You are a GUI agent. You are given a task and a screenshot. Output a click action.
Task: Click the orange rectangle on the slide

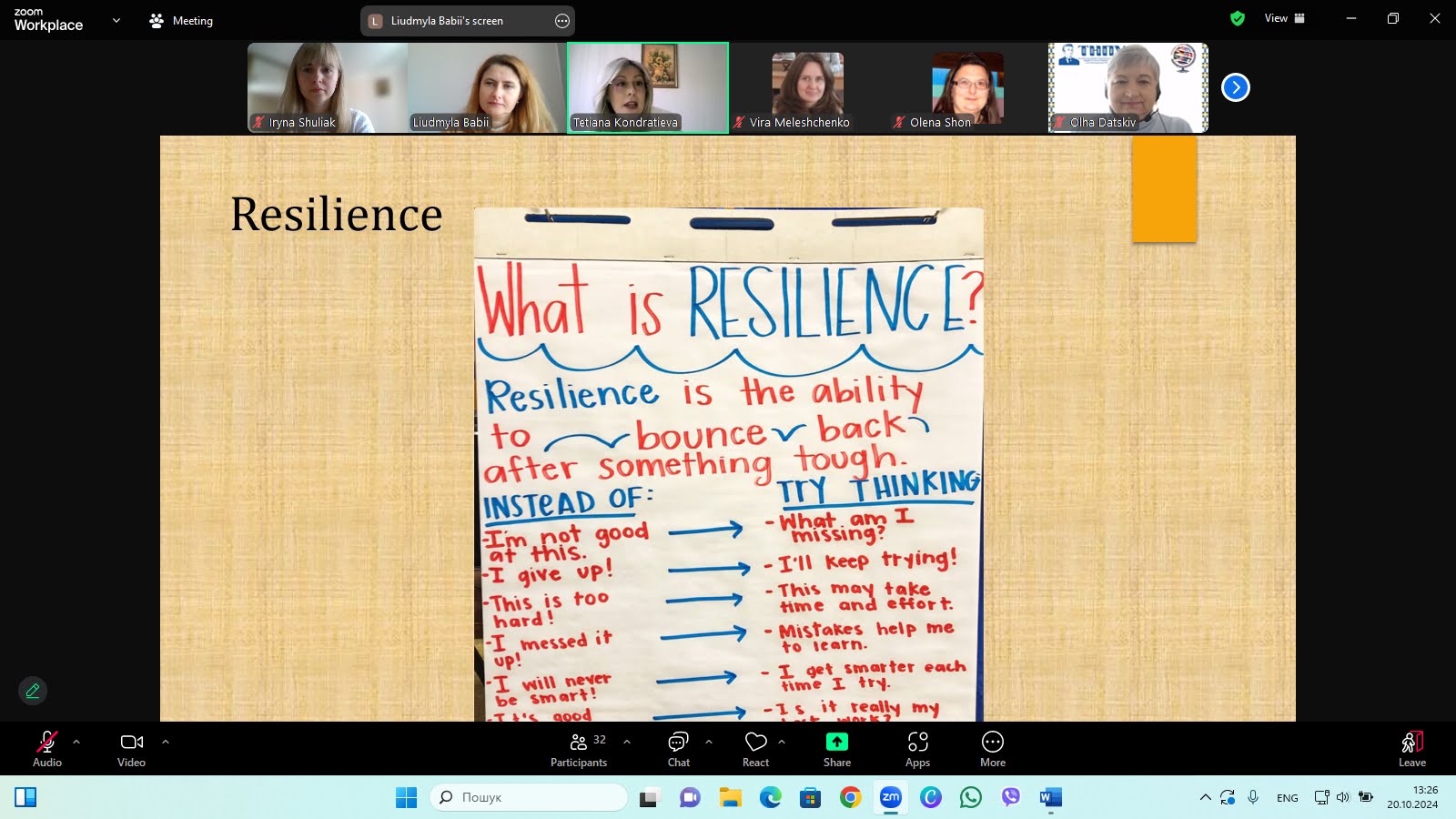coord(1164,189)
